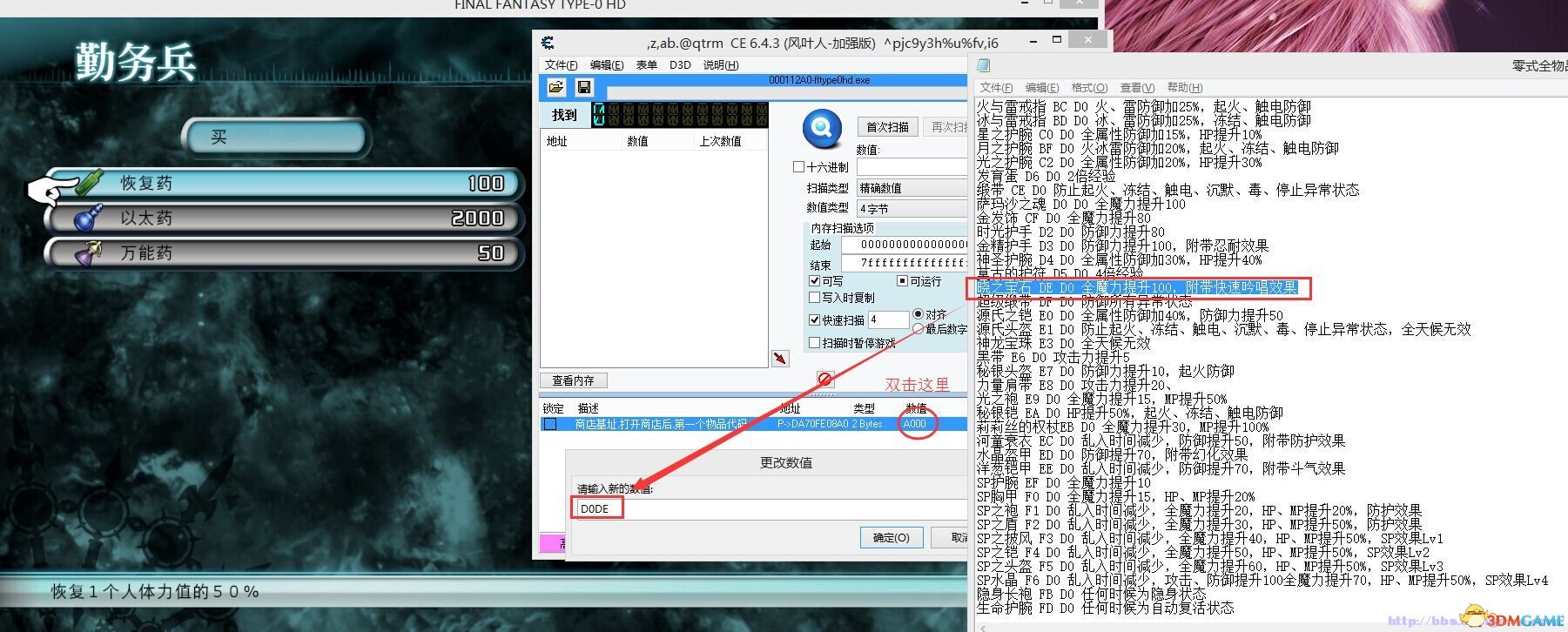
Task: Click the ether potion bottle icon
Action: pyautogui.click(x=89, y=218)
